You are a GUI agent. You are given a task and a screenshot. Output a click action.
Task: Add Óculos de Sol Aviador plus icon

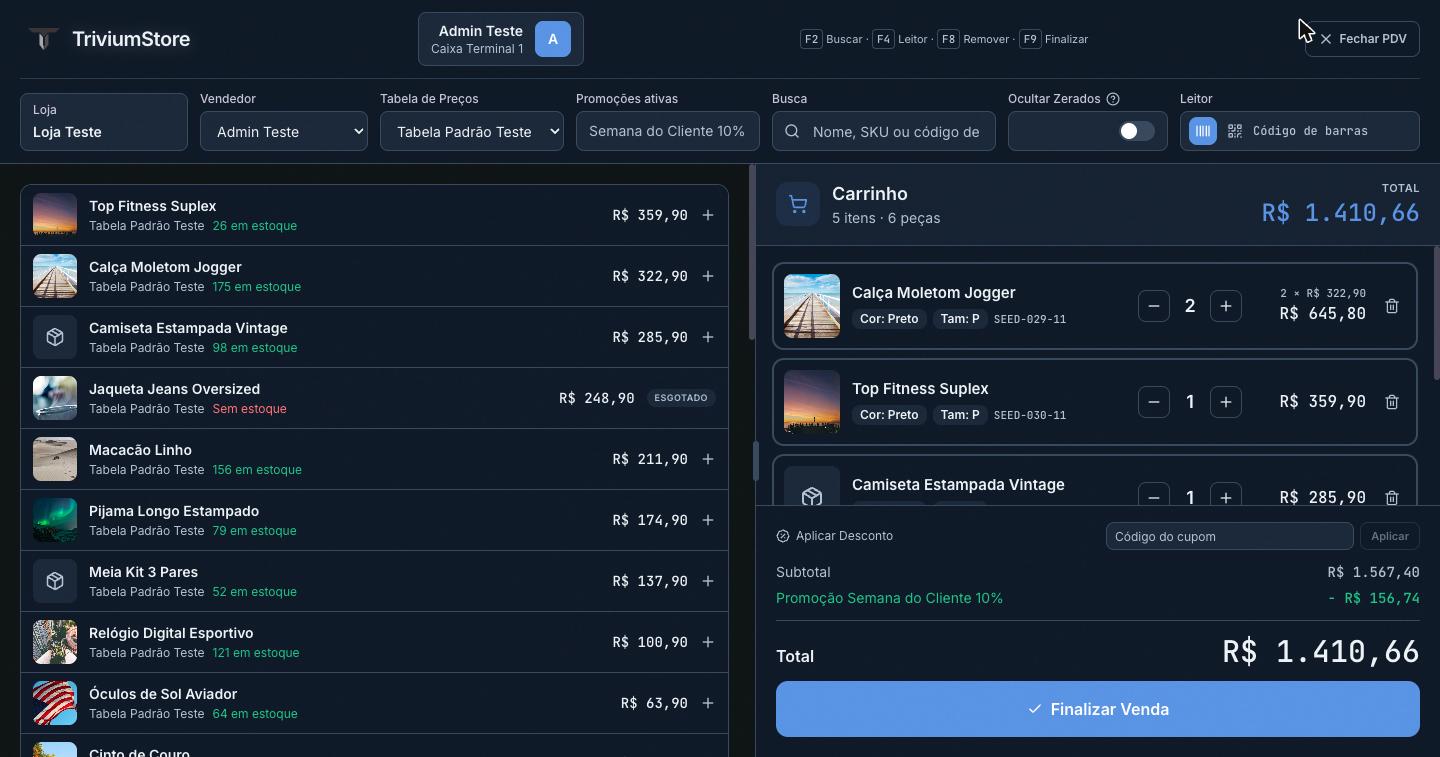pyautogui.click(x=708, y=703)
